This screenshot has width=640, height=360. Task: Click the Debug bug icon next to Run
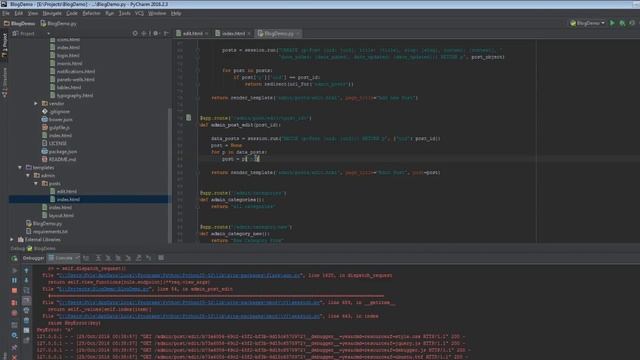[622, 23]
